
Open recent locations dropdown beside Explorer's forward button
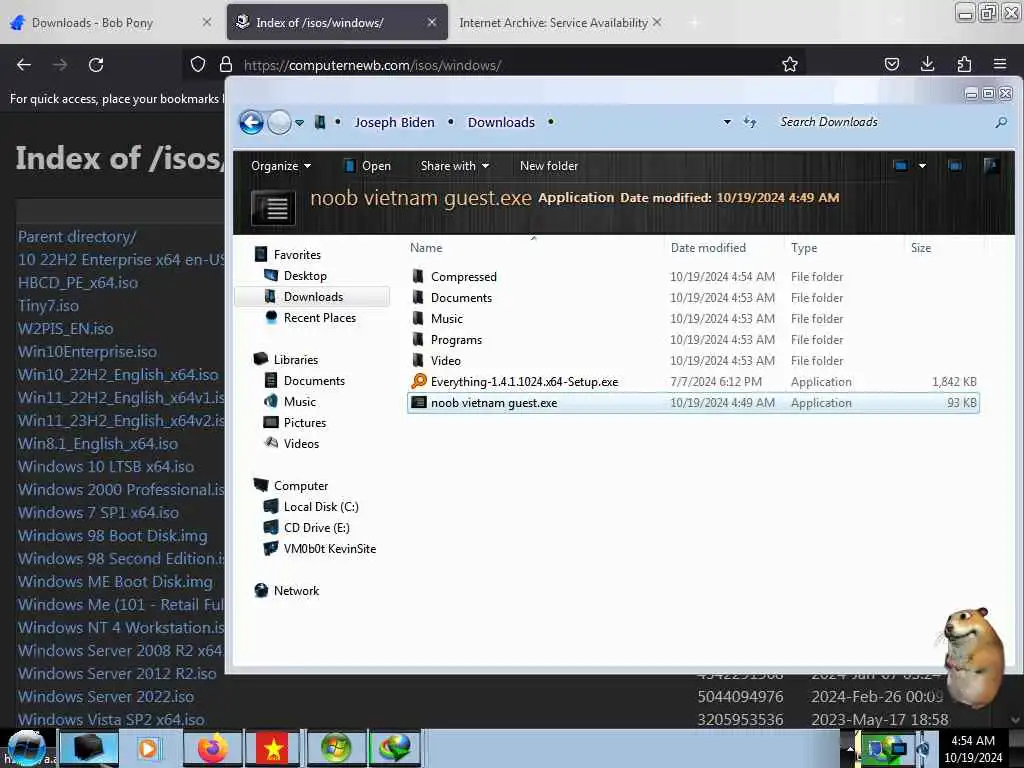300,123
